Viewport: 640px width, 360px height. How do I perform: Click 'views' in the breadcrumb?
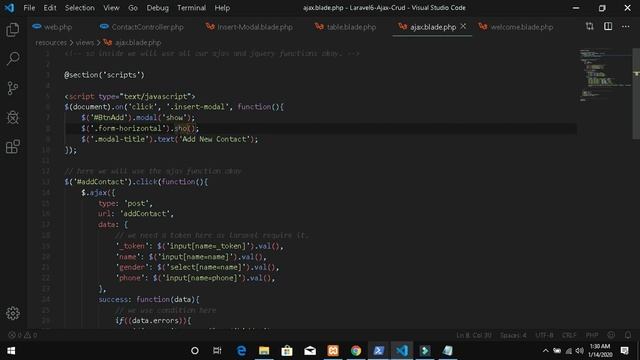[84, 42]
